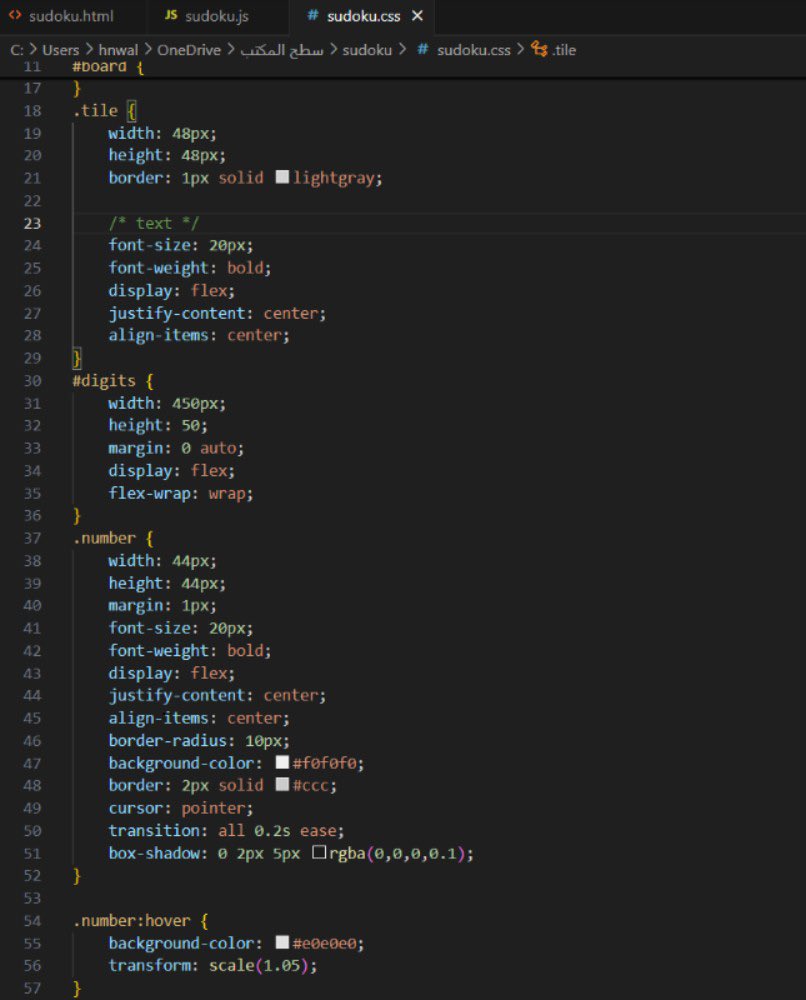Image resolution: width=806 pixels, height=1000 pixels.
Task: Open the sudoku folder breadcrumb segment
Action: [x=367, y=50]
